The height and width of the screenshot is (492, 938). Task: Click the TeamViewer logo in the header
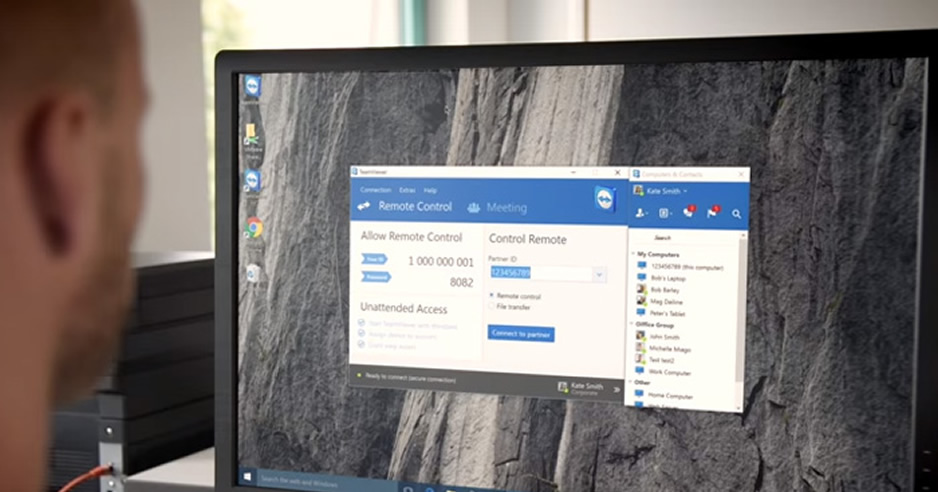605,199
